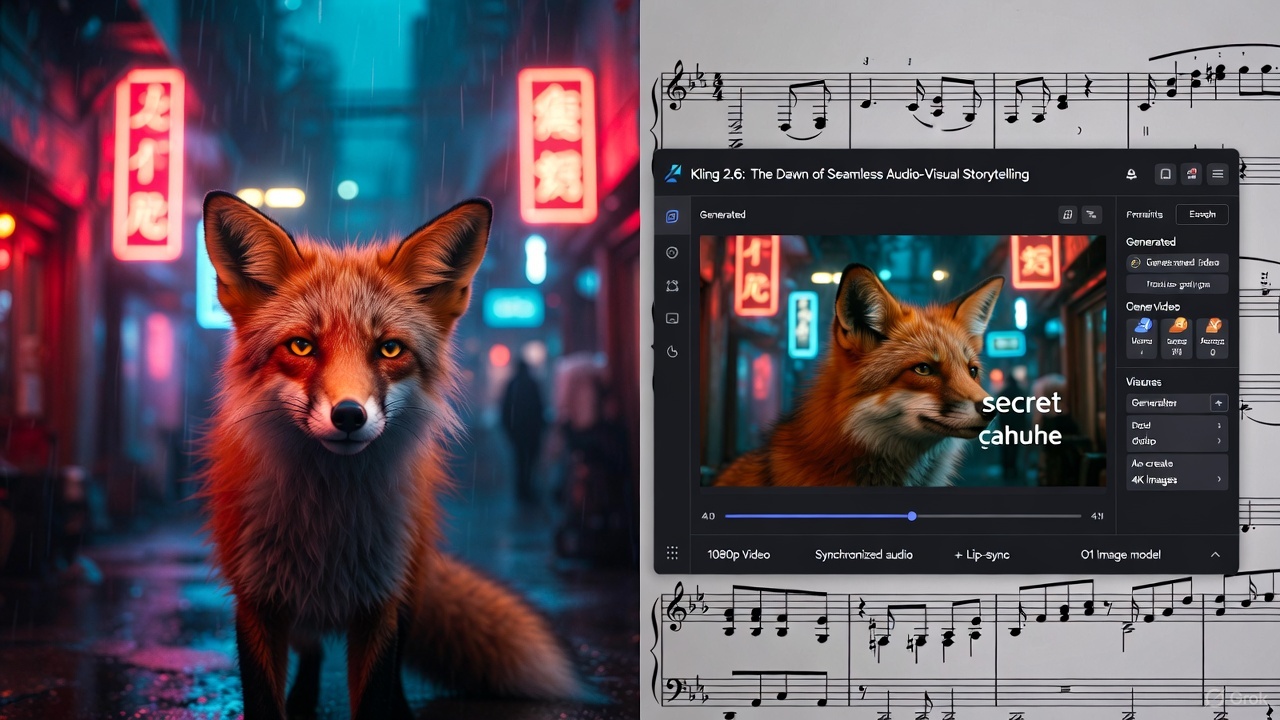Open notifications via the bell icon
This screenshot has width=1280, height=720.
tap(1131, 173)
